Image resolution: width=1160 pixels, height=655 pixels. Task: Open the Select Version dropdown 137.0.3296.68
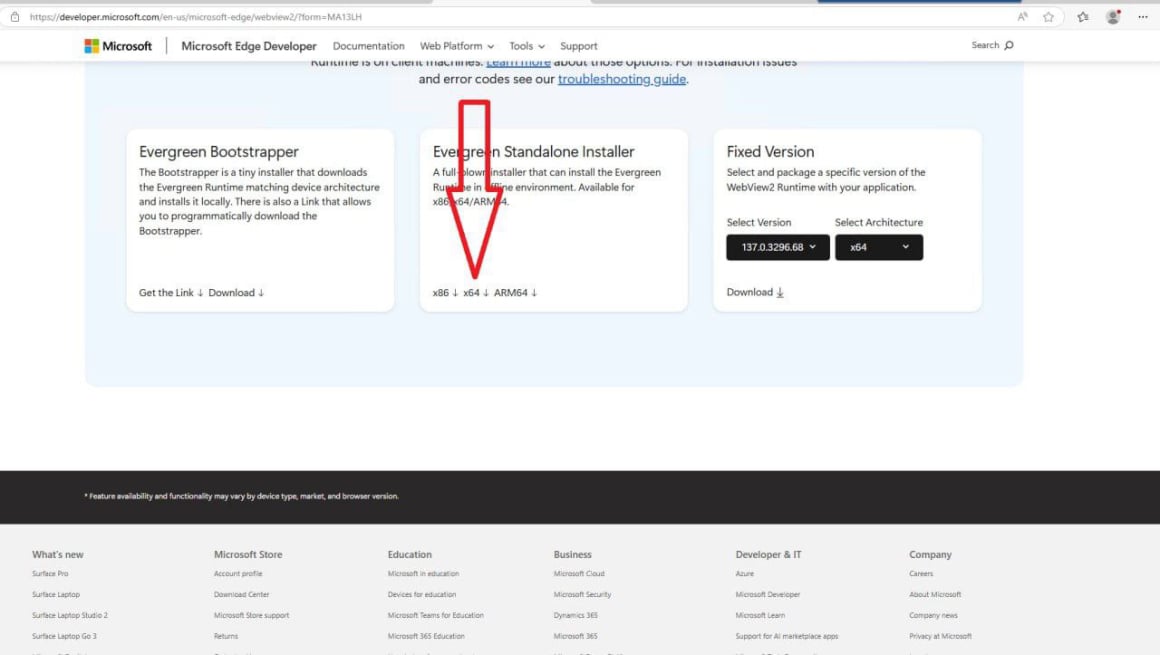tap(778, 247)
